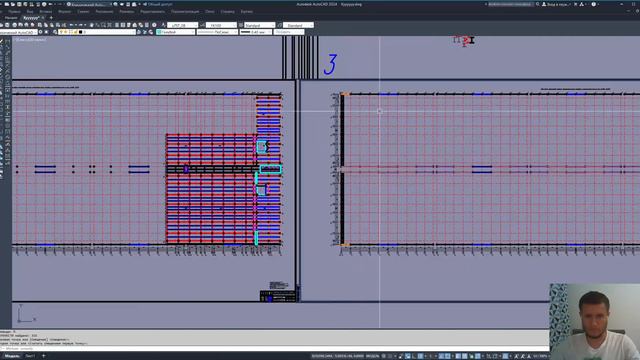Open the Dimension Style manager icon

tap(202, 25)
